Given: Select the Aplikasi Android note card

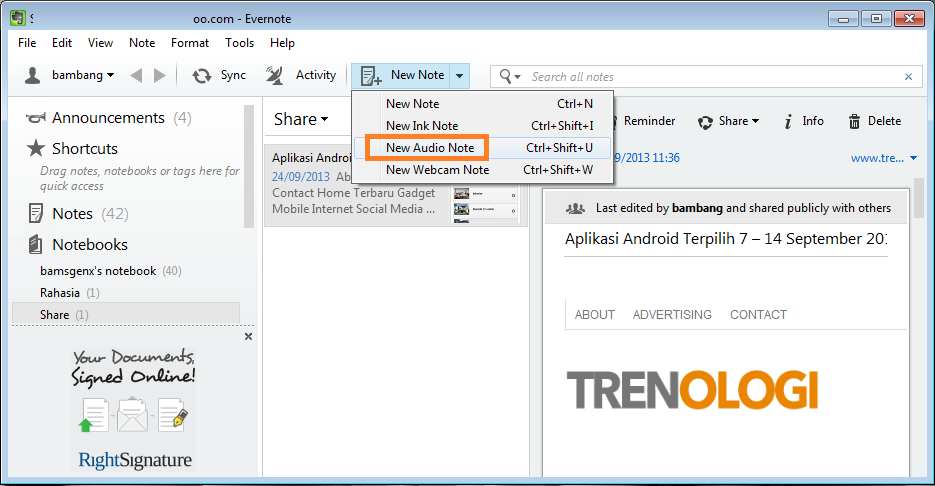Looking at the screenshot, I should (x=396, y=185).
